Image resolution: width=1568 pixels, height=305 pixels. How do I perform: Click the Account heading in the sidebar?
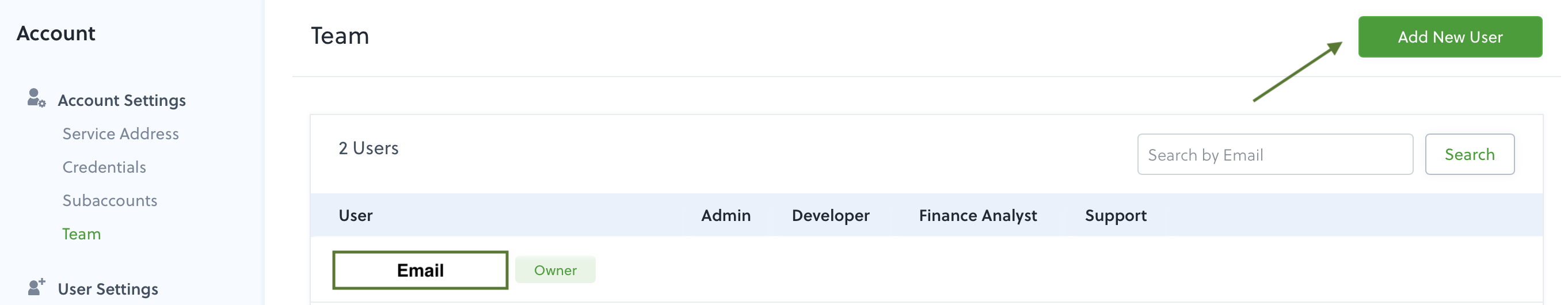tap(56, 33)
